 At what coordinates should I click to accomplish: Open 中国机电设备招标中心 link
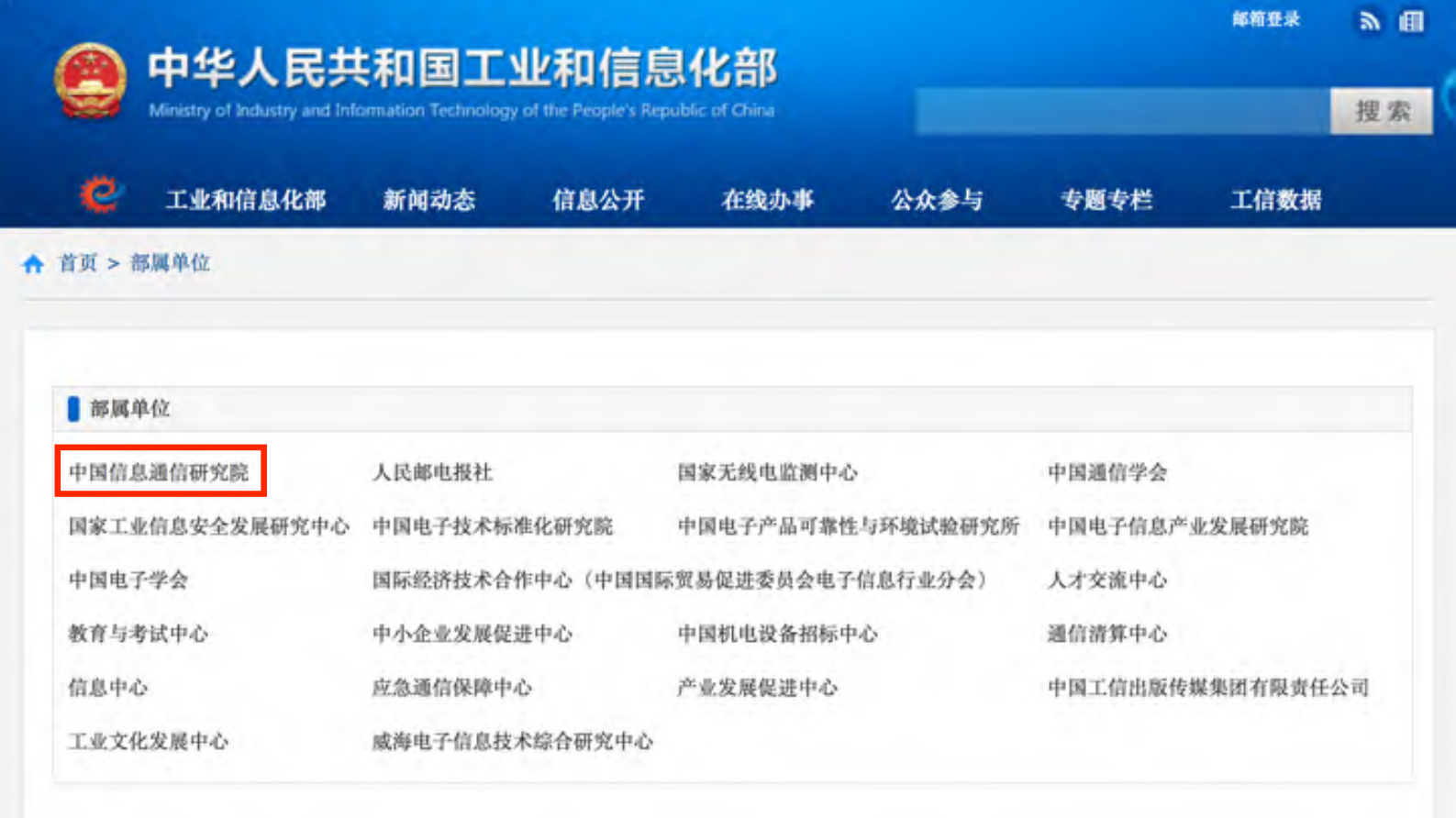coord(777,634)
